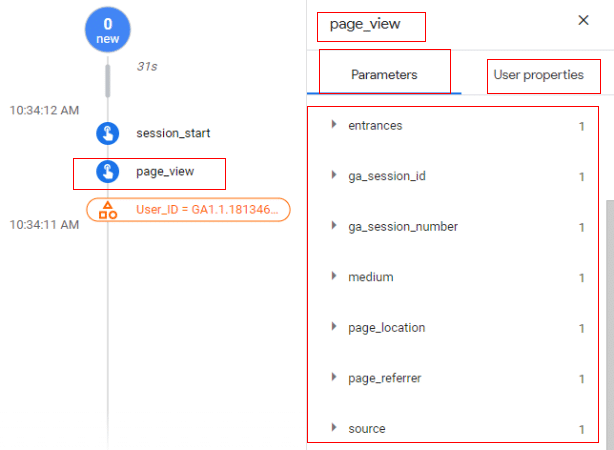Expand the ga_session_number parameter
614x450 pixels.
pos(334,227)
